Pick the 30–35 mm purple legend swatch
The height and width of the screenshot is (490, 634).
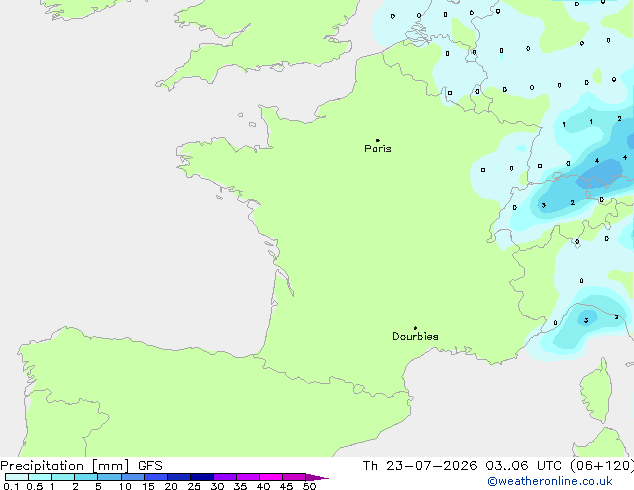225,477
